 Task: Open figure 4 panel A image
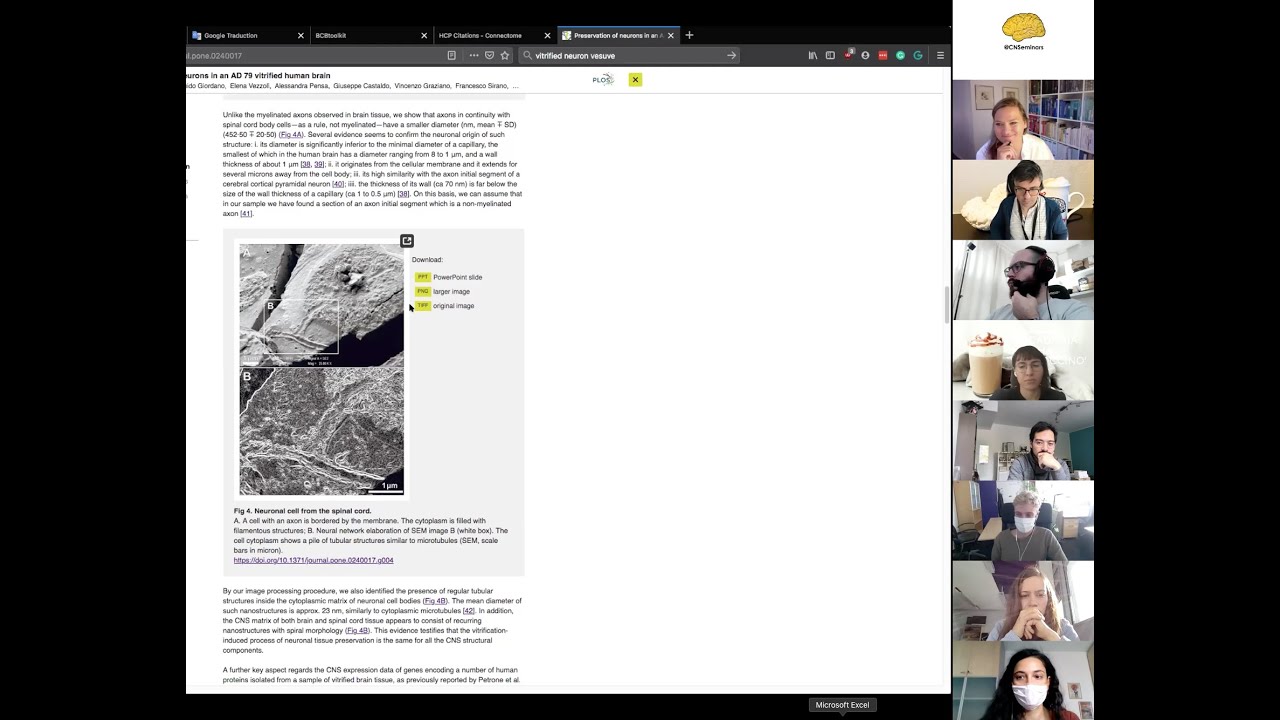321,305
